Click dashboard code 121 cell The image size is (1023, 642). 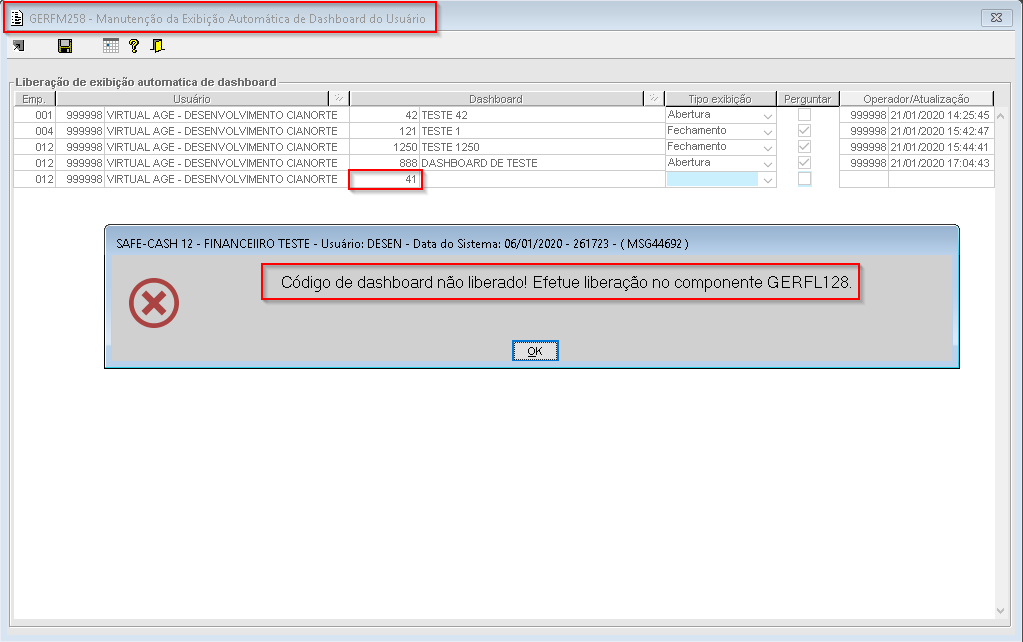pos(385,131)
